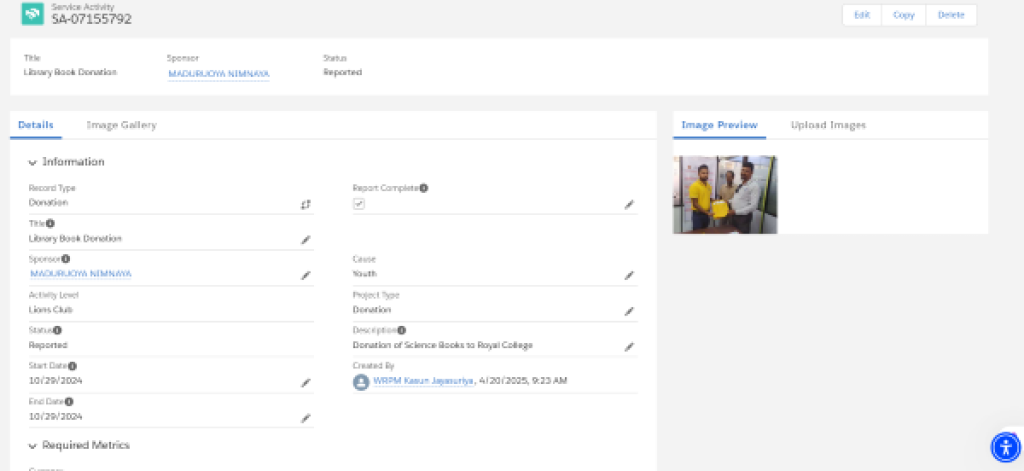Click header Status value Reported
1024x471 pixels.
pos(342,73)
